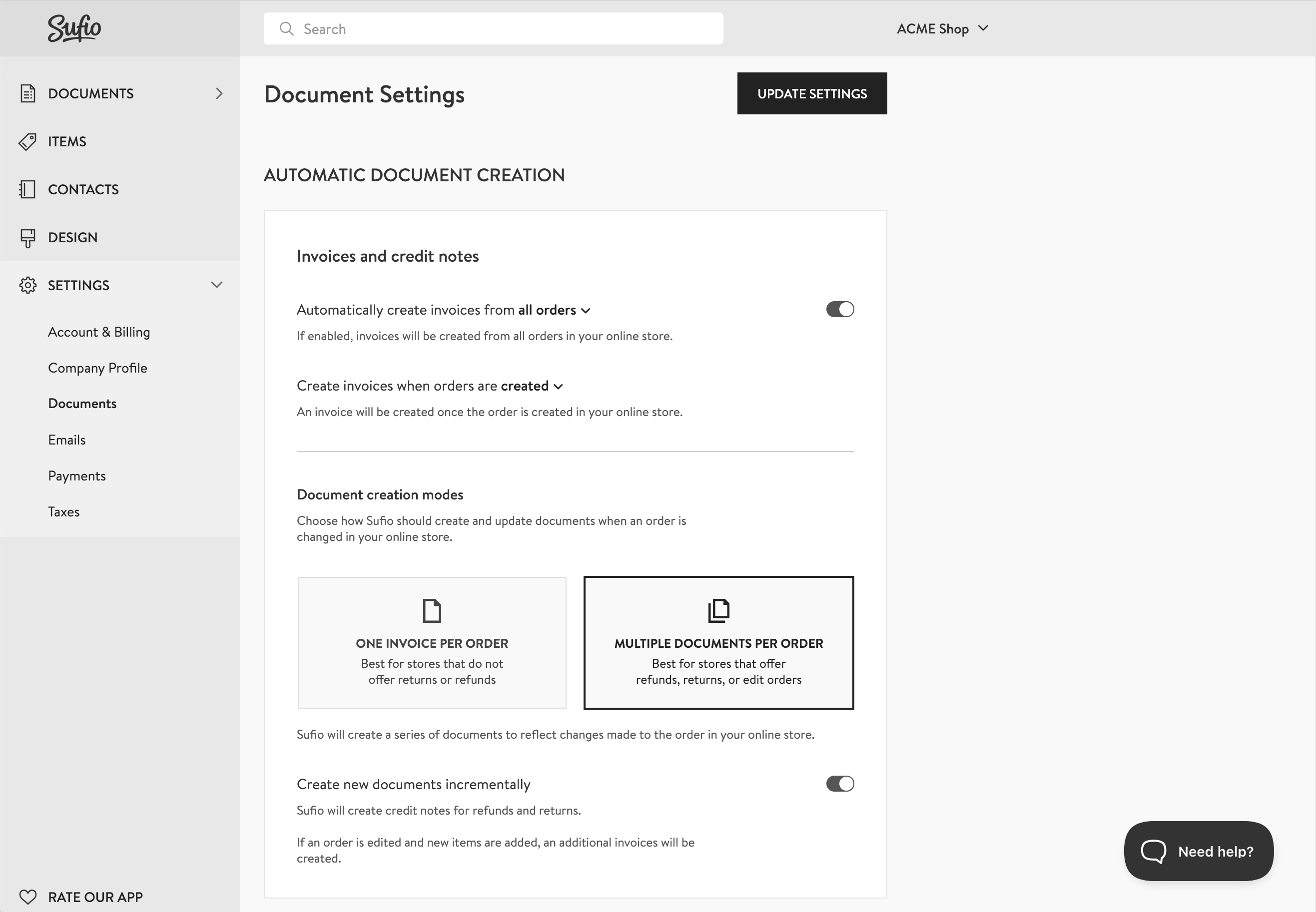Select the Items tag icon
1316x912 pixels.
click(28, 141)
